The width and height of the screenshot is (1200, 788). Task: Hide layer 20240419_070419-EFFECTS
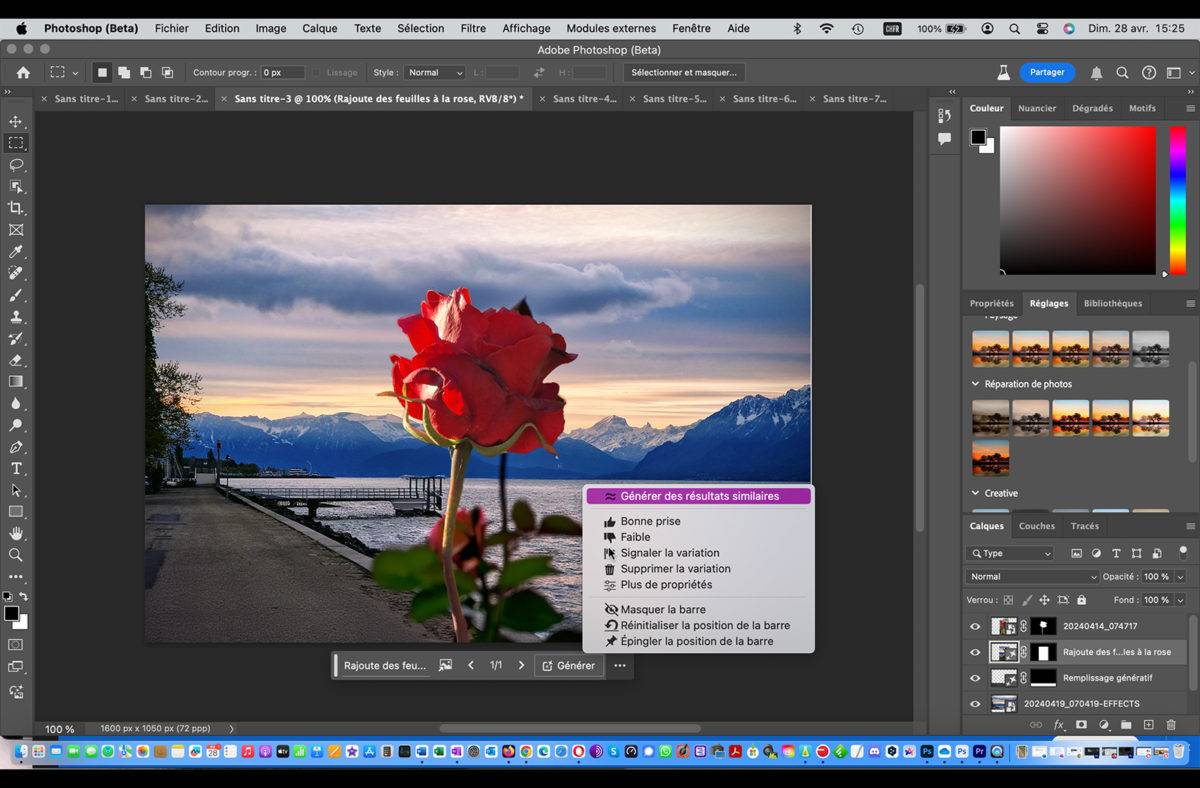coord(975,703)
